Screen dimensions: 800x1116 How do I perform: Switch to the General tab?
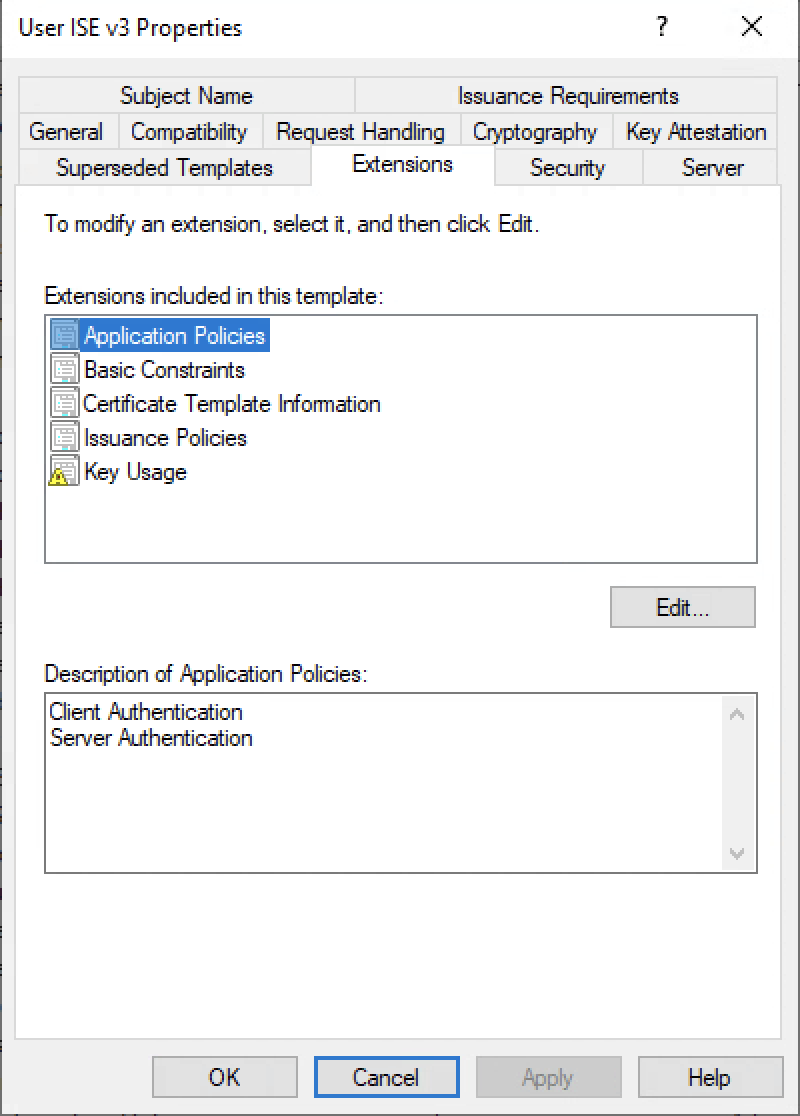click(x=66, y=131)
